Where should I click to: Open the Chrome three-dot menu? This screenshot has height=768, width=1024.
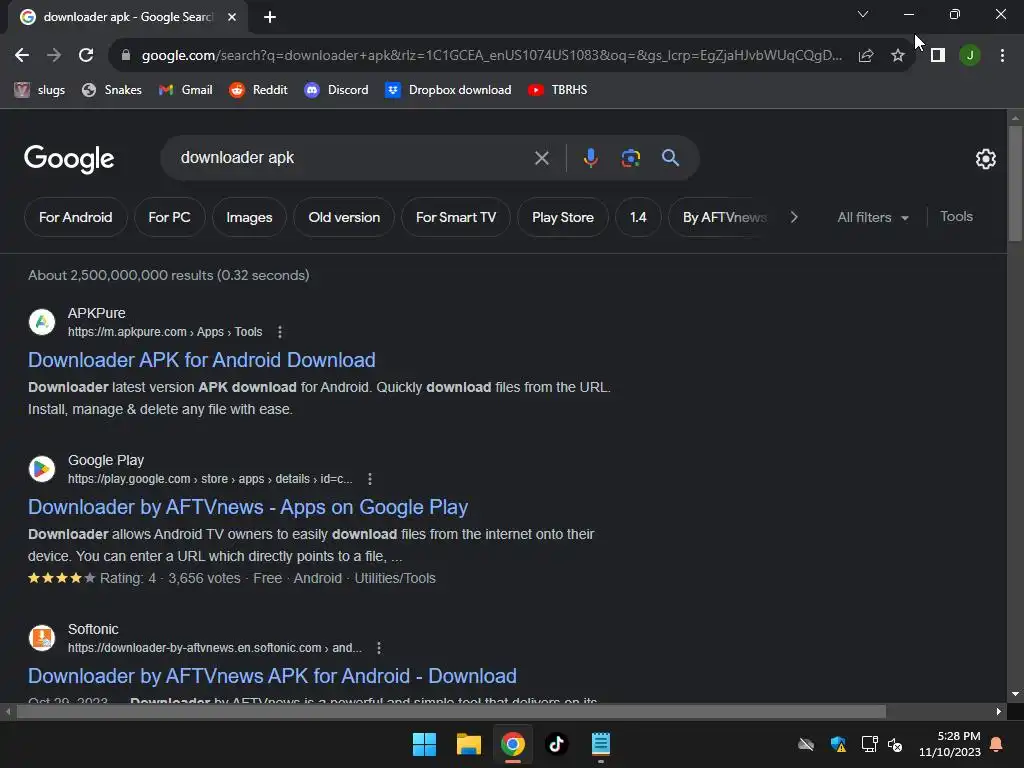(x=1002, y=56)
